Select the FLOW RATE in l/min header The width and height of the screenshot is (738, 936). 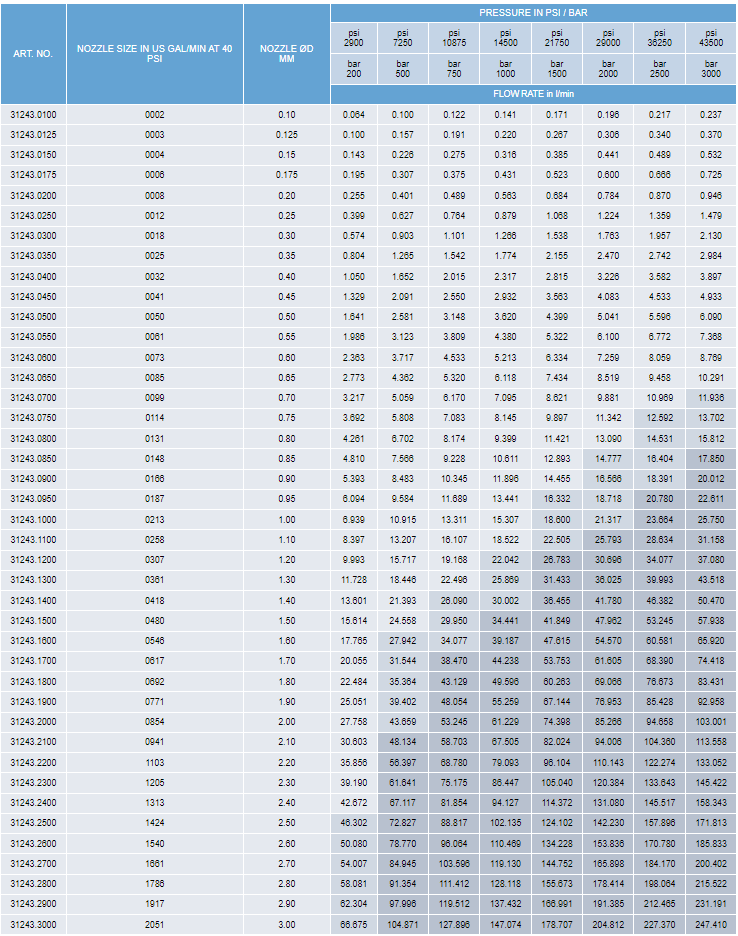coord(533,94)
